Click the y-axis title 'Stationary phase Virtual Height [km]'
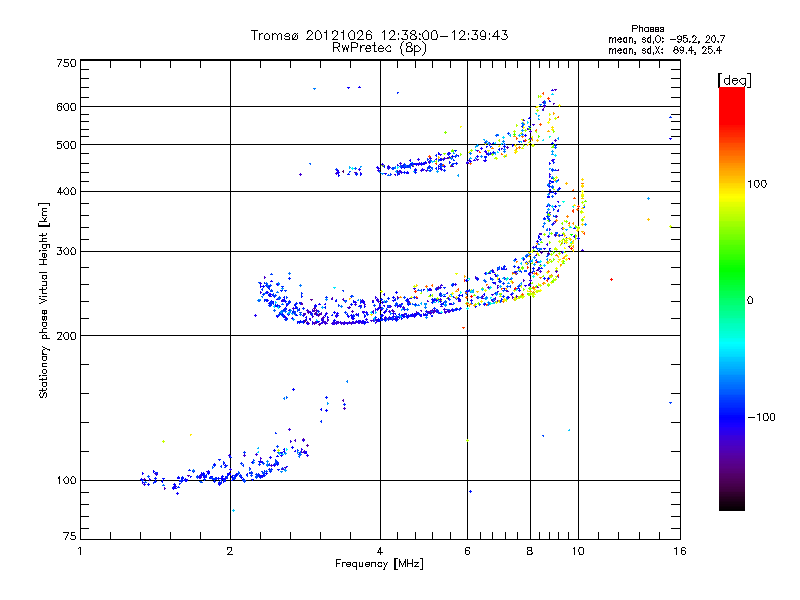 point(43,301)
